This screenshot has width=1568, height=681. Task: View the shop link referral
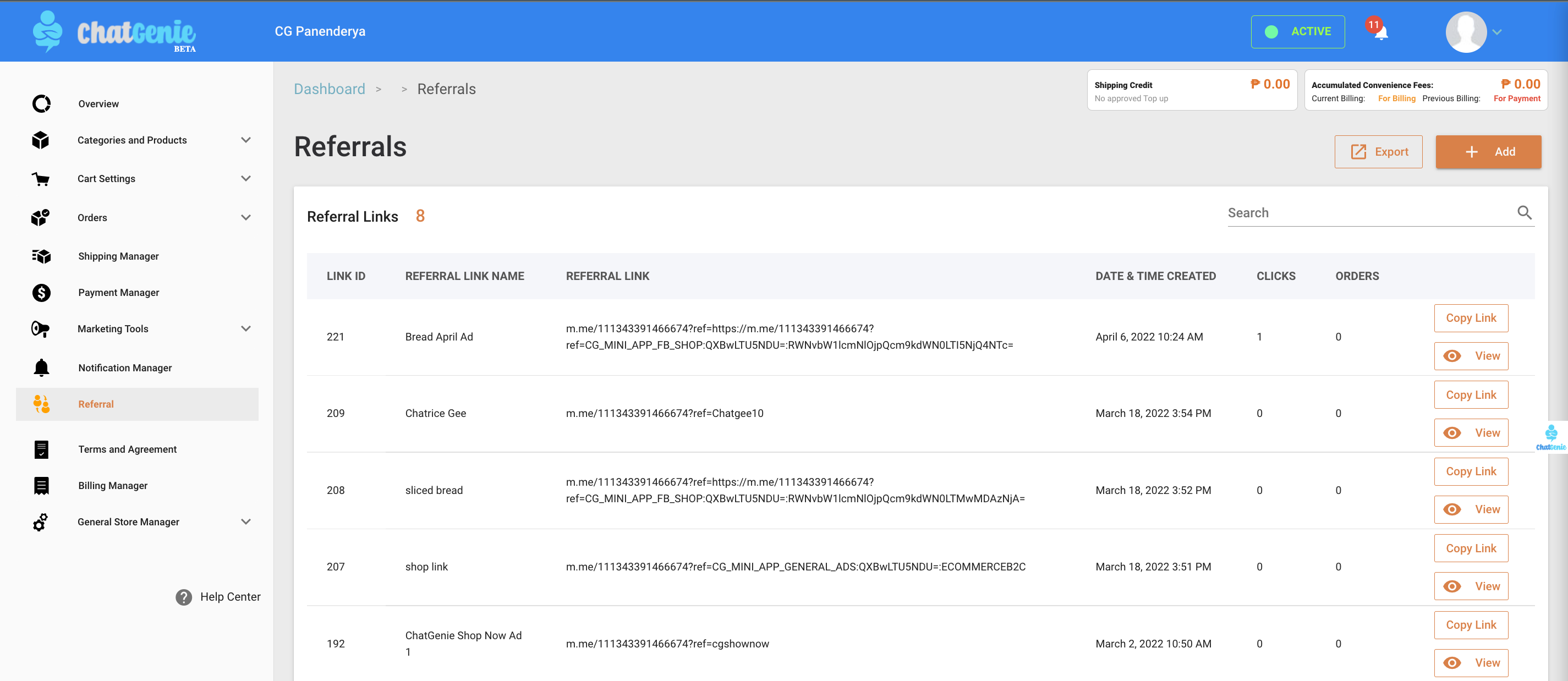[x=1471, y=586]
